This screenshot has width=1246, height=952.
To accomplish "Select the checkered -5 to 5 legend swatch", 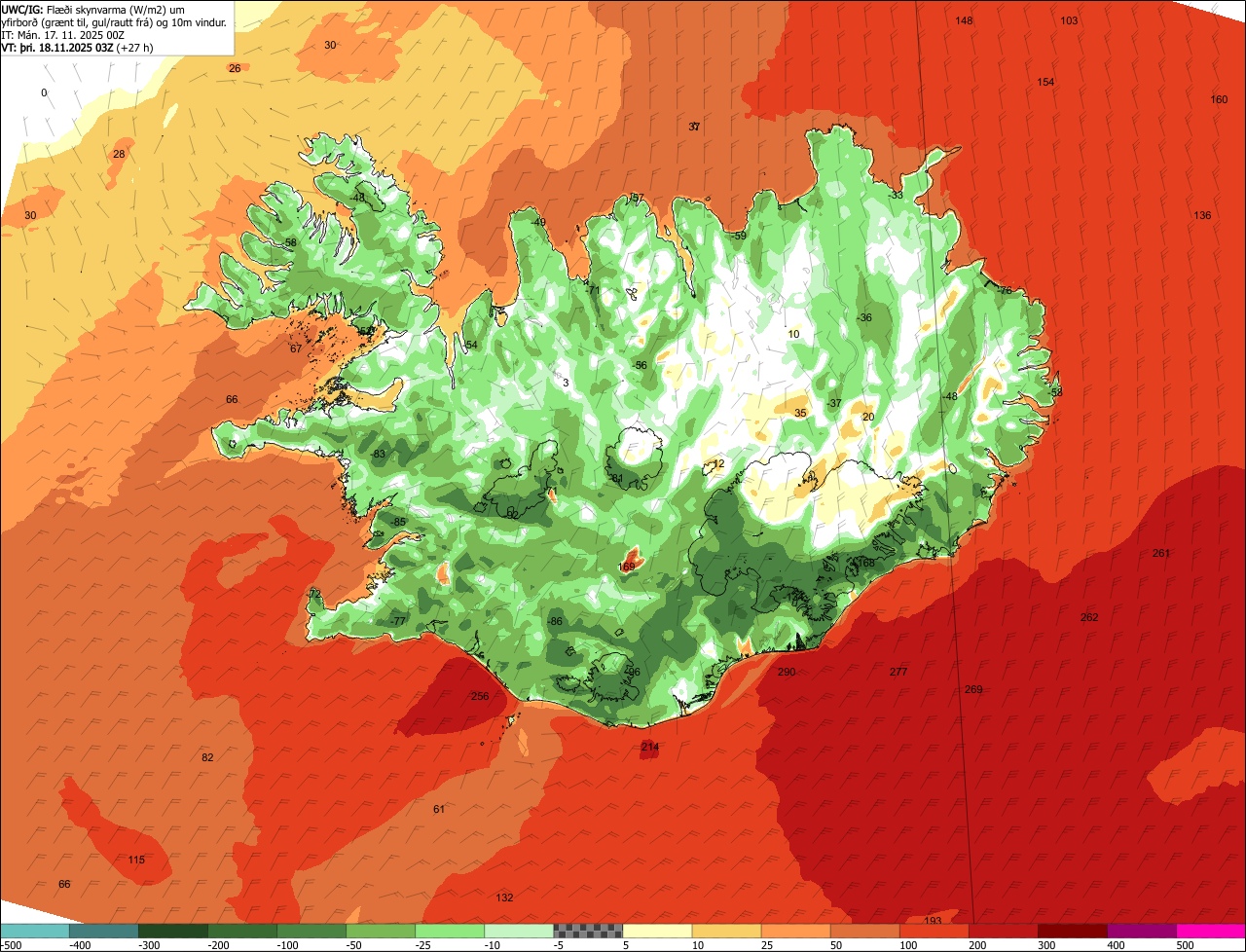I will [587, 931].
